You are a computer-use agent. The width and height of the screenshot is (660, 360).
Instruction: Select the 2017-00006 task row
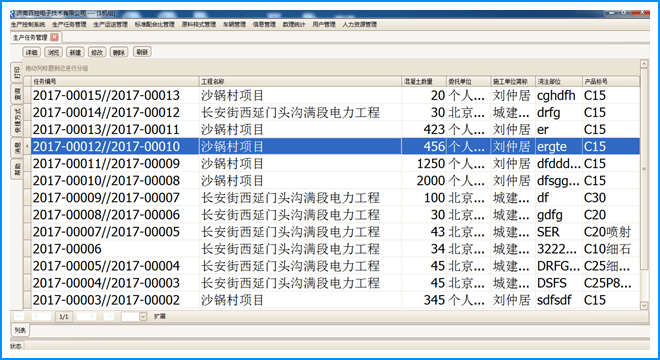[x=335, y=249]
